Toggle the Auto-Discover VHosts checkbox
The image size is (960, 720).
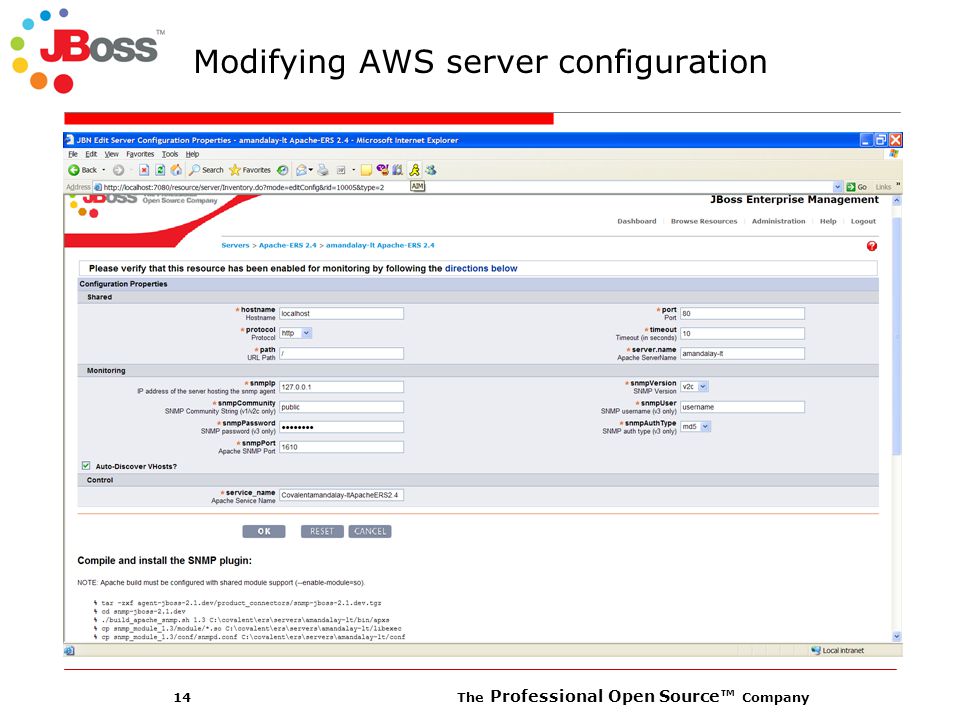86,466
